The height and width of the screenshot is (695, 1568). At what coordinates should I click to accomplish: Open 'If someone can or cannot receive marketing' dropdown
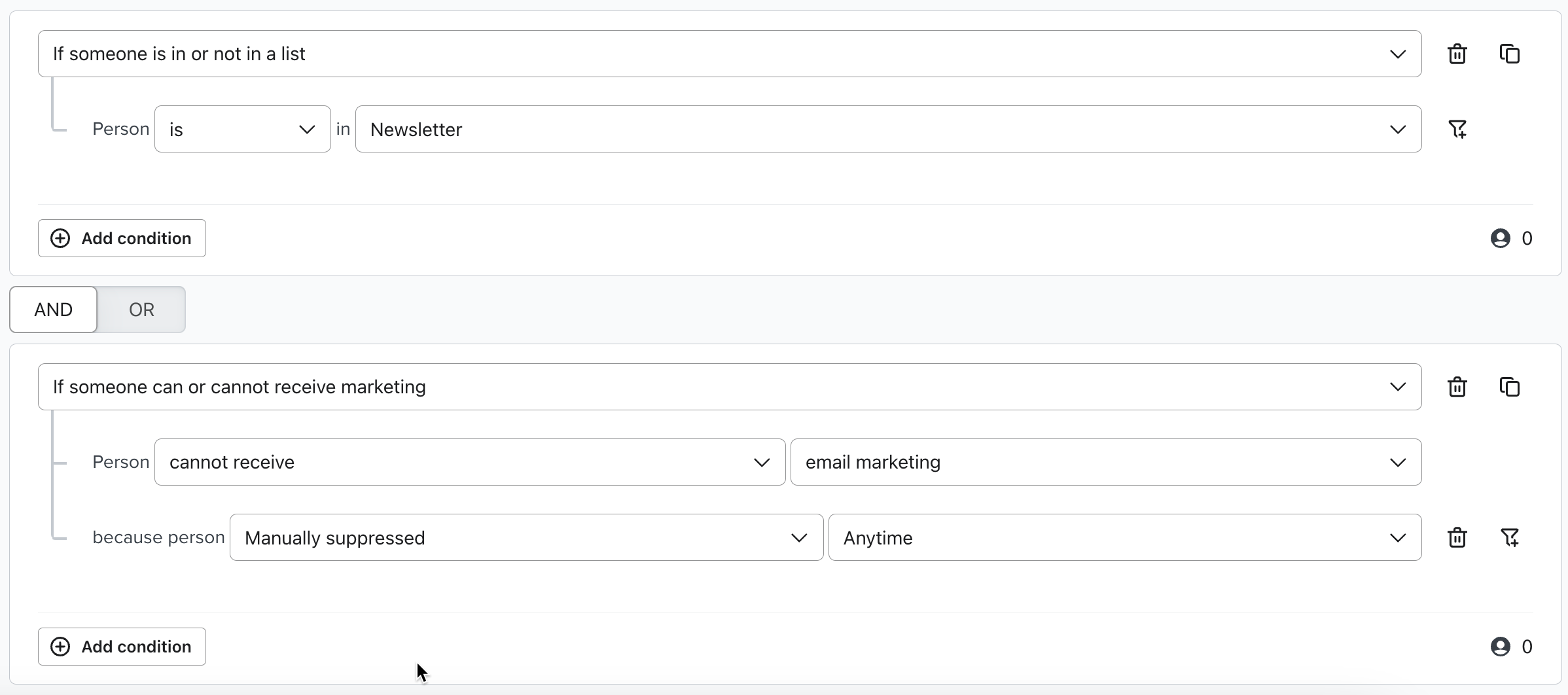point(729,387)
